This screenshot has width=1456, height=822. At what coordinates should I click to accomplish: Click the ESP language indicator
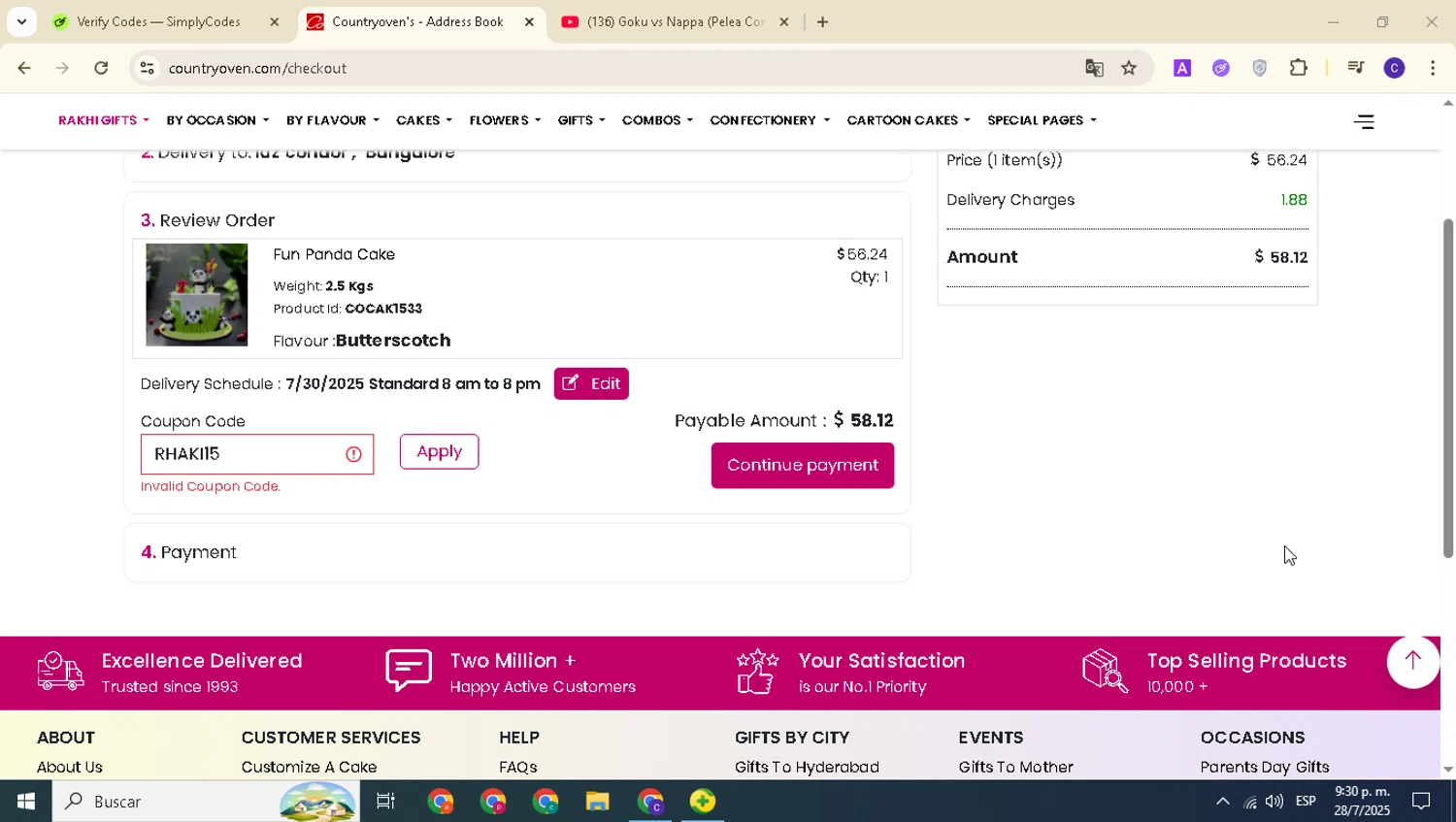[x=1306, y=802]
